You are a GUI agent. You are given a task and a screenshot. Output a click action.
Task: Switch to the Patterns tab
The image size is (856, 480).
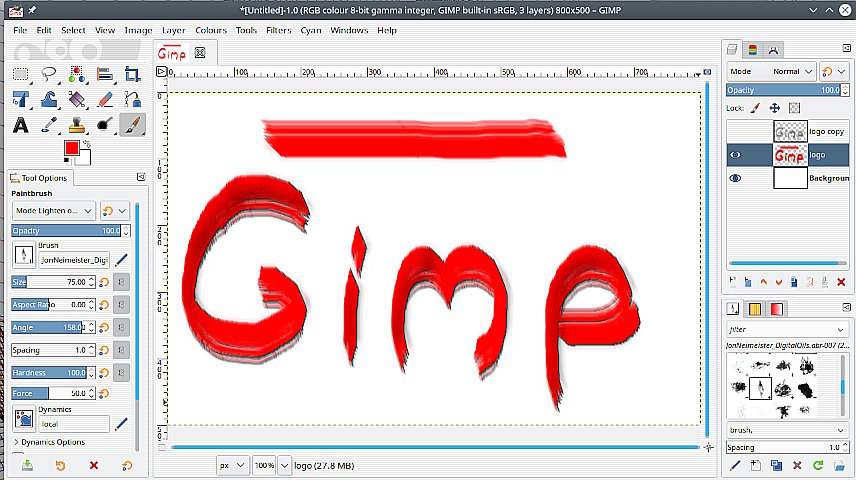click(754, 309)
